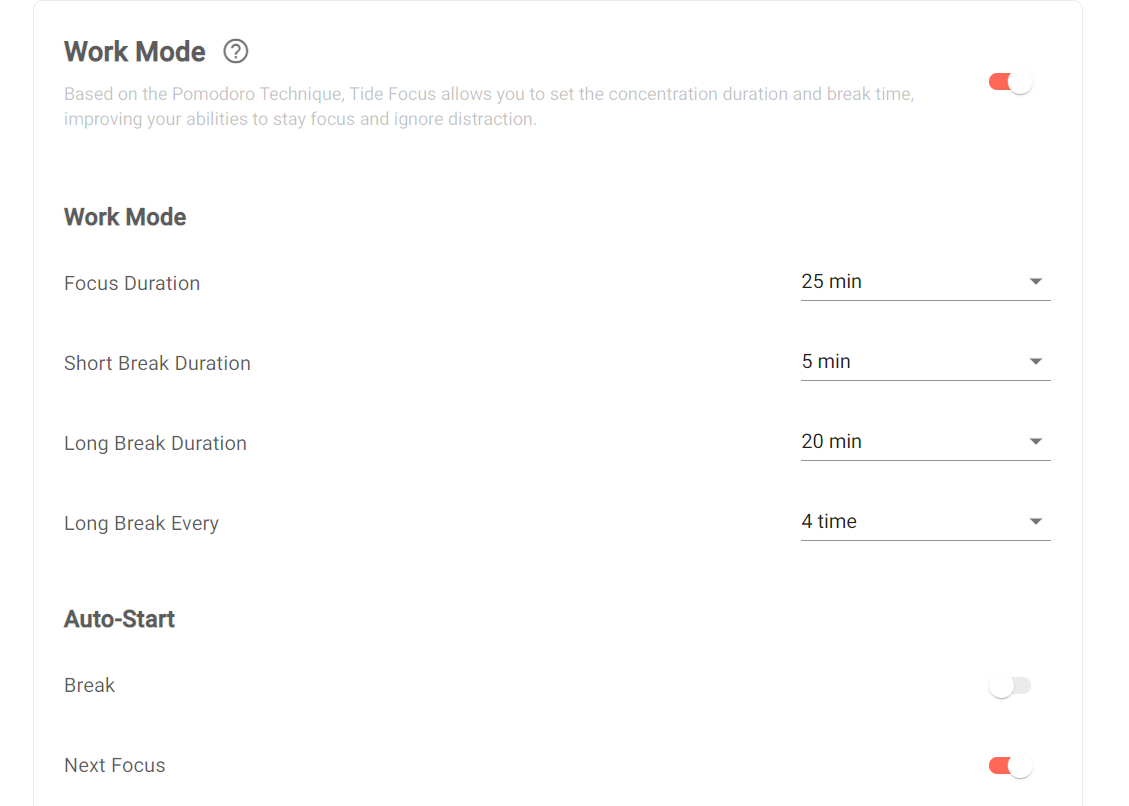1129x806 pixels.
Task: Click the Break label under Auto-Start
Action: tap(90, 686)
